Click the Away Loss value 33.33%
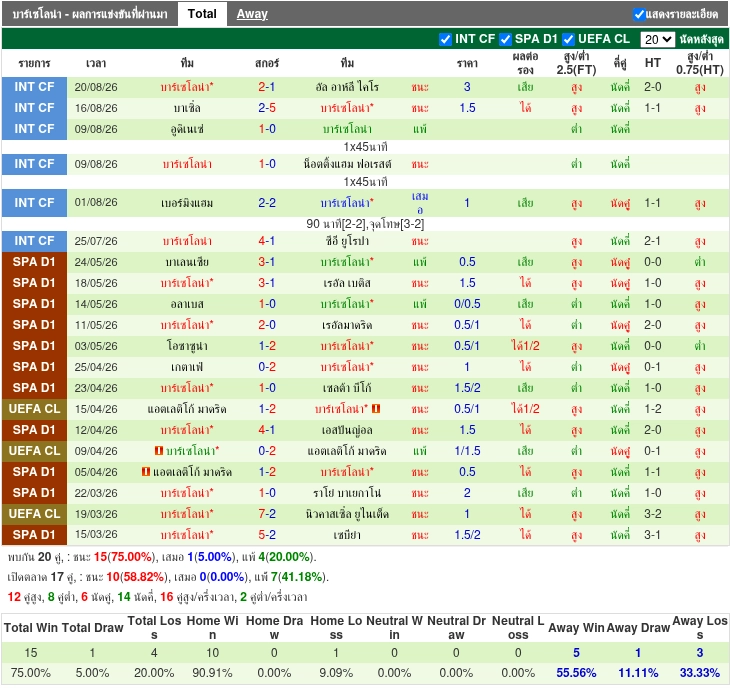The width and height of the screenshot is (730, 691). point(700,673)
